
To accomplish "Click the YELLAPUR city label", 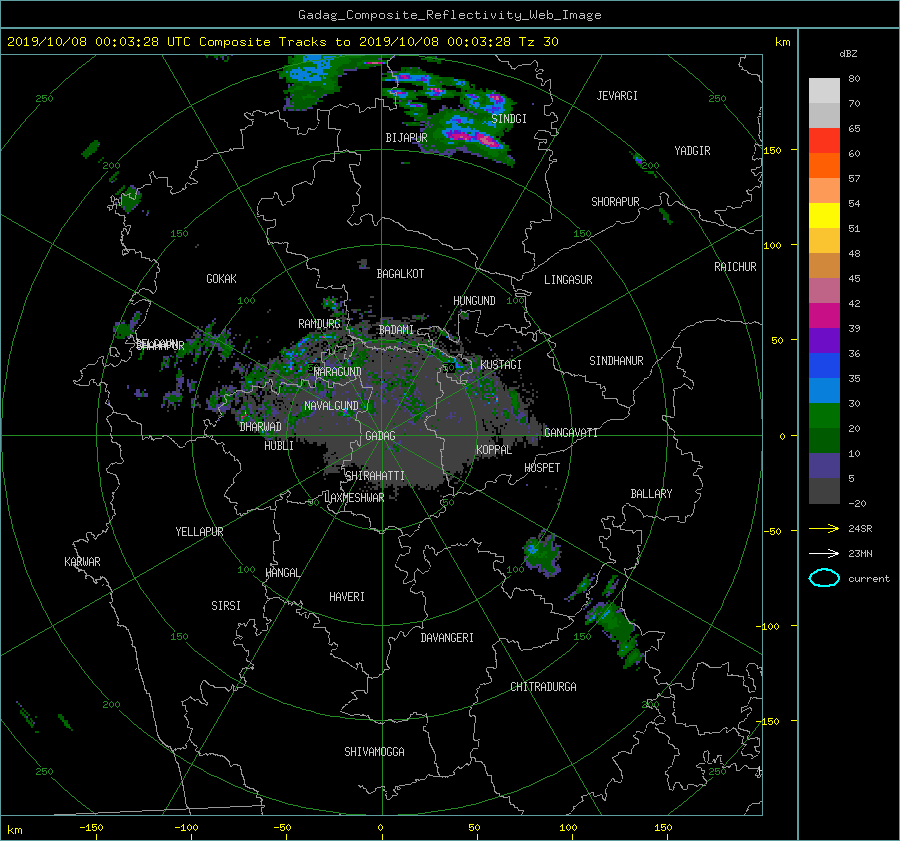I will coord(199,532).
